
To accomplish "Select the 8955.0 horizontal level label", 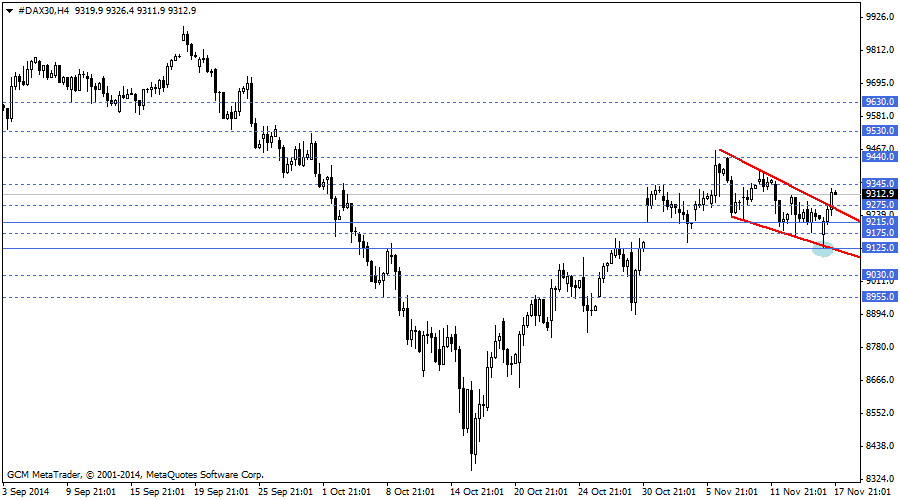I will [x=880, y=297].
